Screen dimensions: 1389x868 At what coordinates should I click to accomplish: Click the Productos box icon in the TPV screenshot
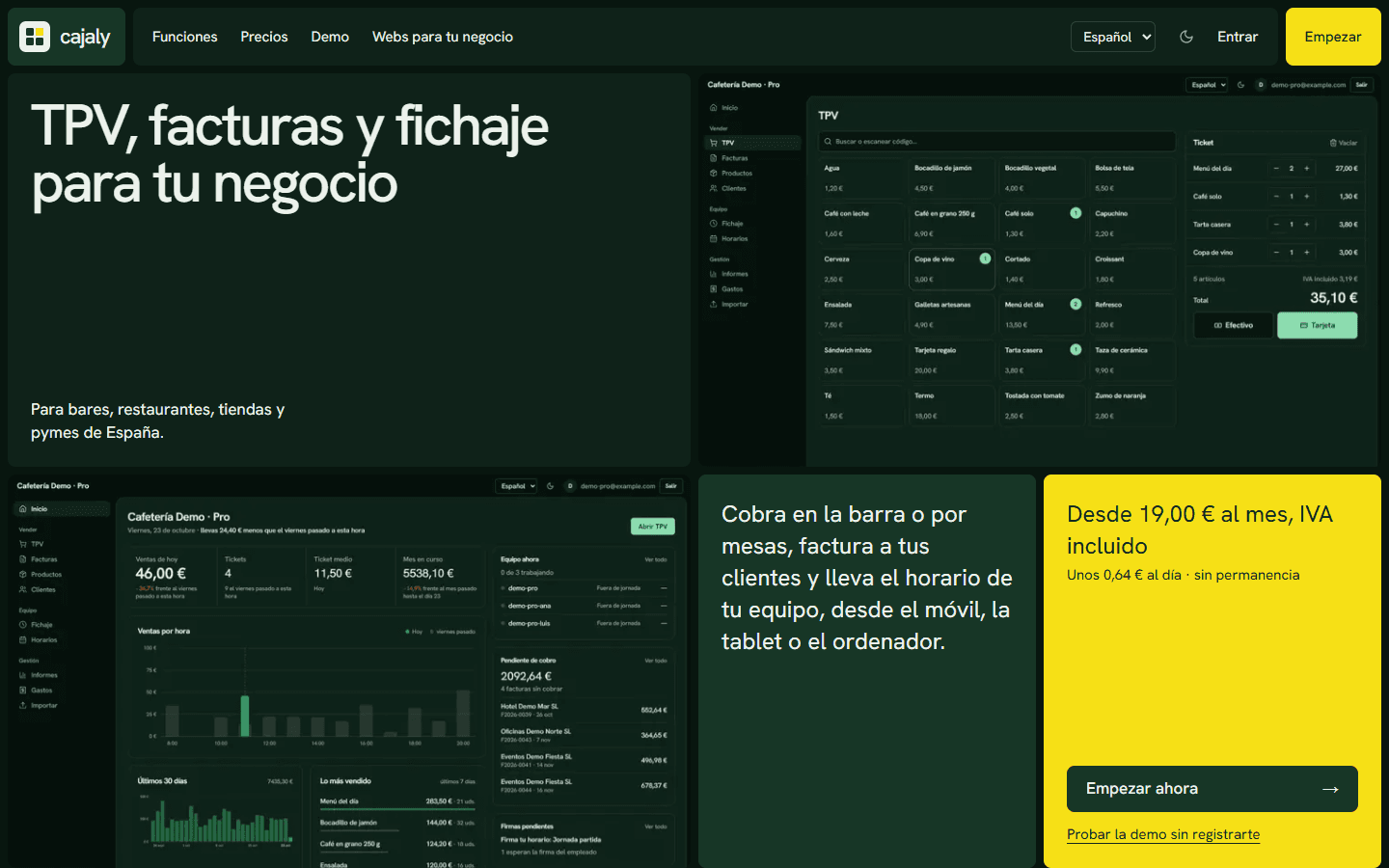[714, 174]
